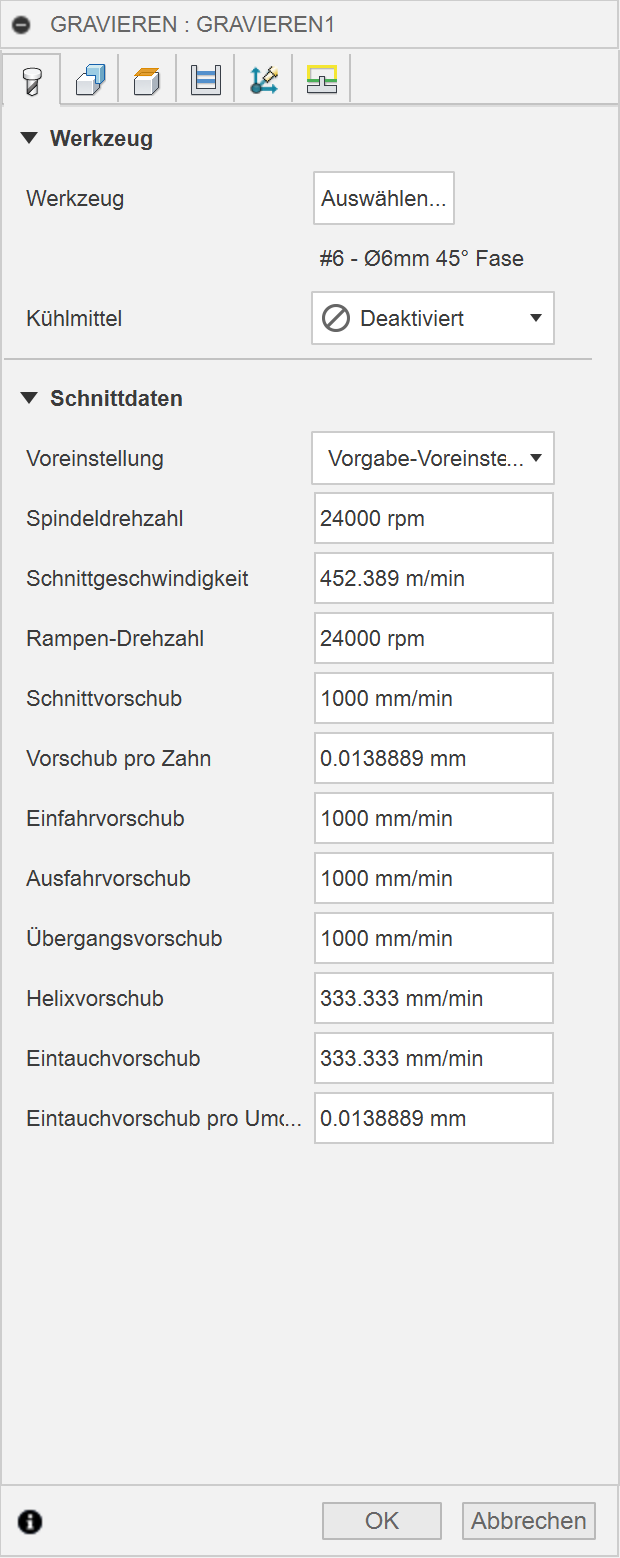
Task: Collapse the Schnittdaten section
Action: [x=29, y=399]
